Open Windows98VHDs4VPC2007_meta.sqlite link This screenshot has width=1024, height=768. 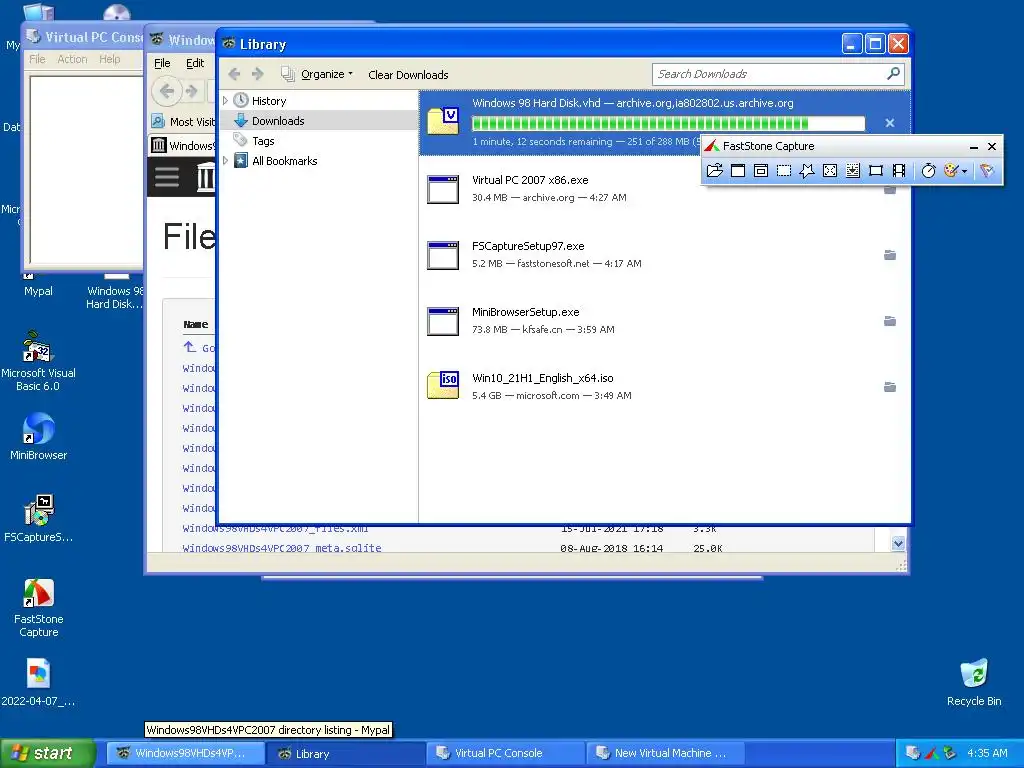[281, 548]
